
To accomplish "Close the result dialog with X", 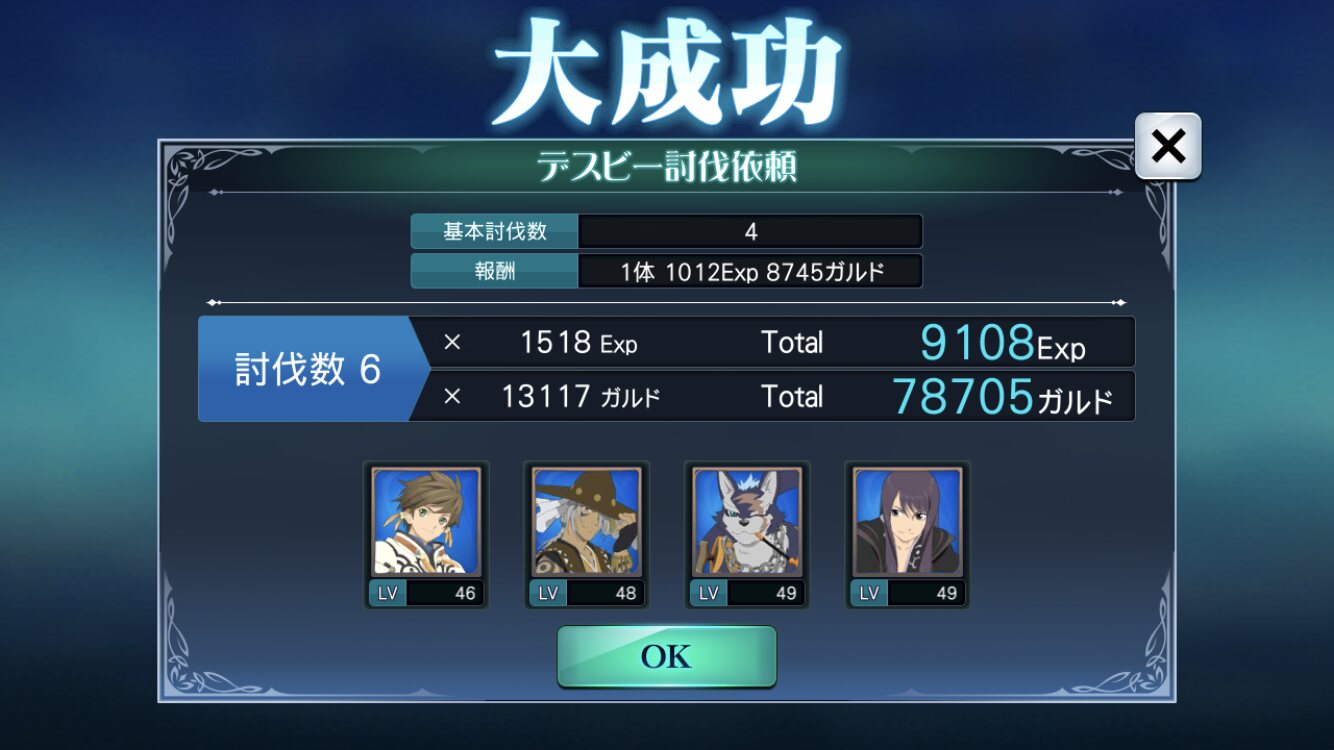I will [x=1168, y=146].
